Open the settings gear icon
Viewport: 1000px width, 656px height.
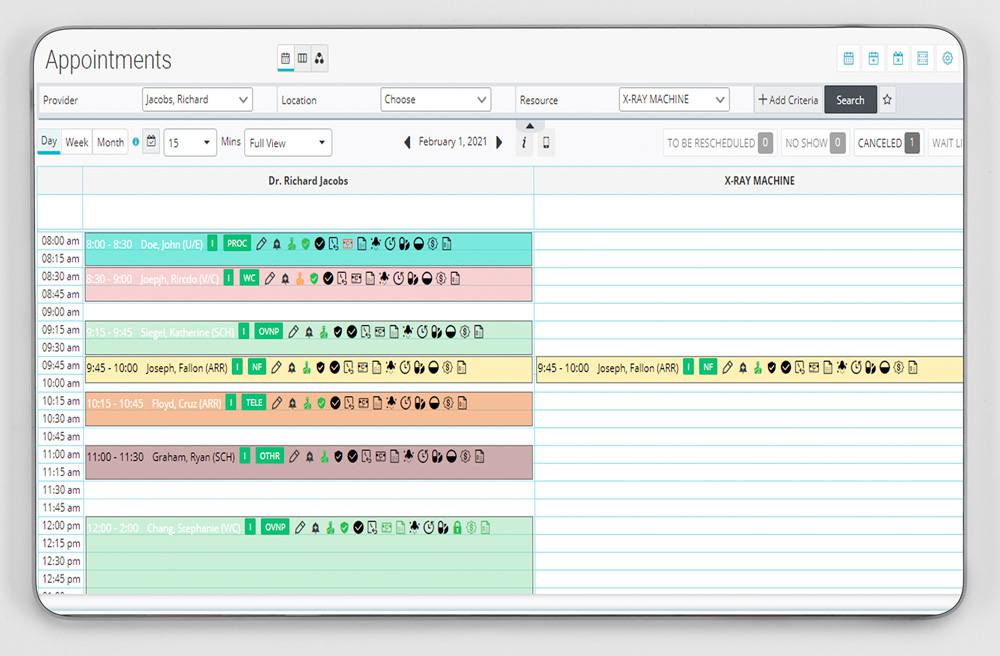pos(947,59)
